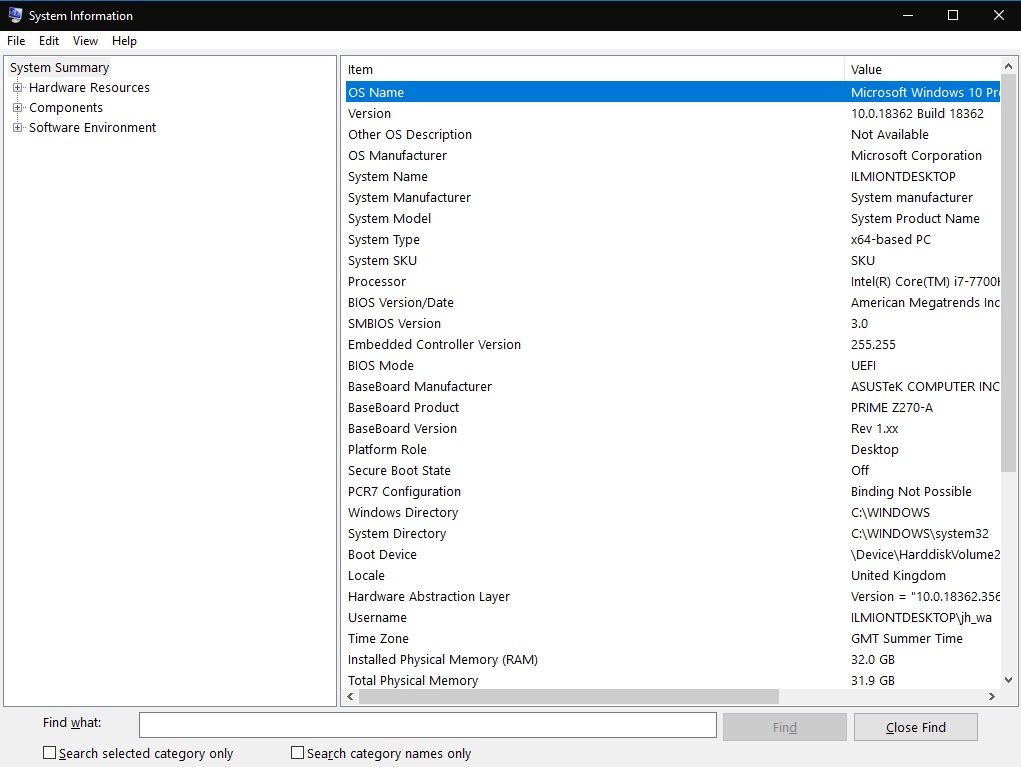
Task: Click the horizontal scrollbar left arrow
Action: pos(351,696)
